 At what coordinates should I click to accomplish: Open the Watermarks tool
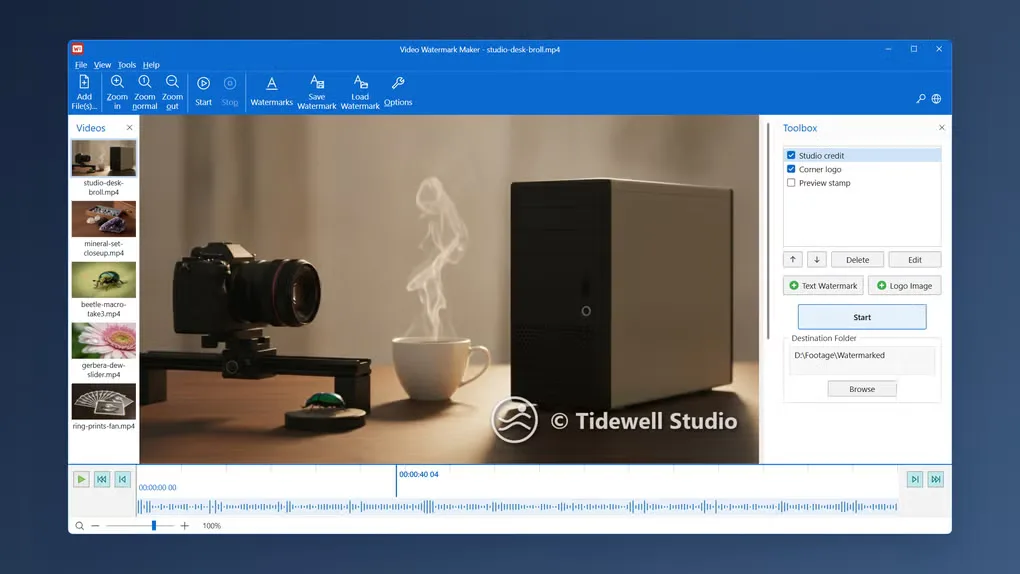click(271, 92)
